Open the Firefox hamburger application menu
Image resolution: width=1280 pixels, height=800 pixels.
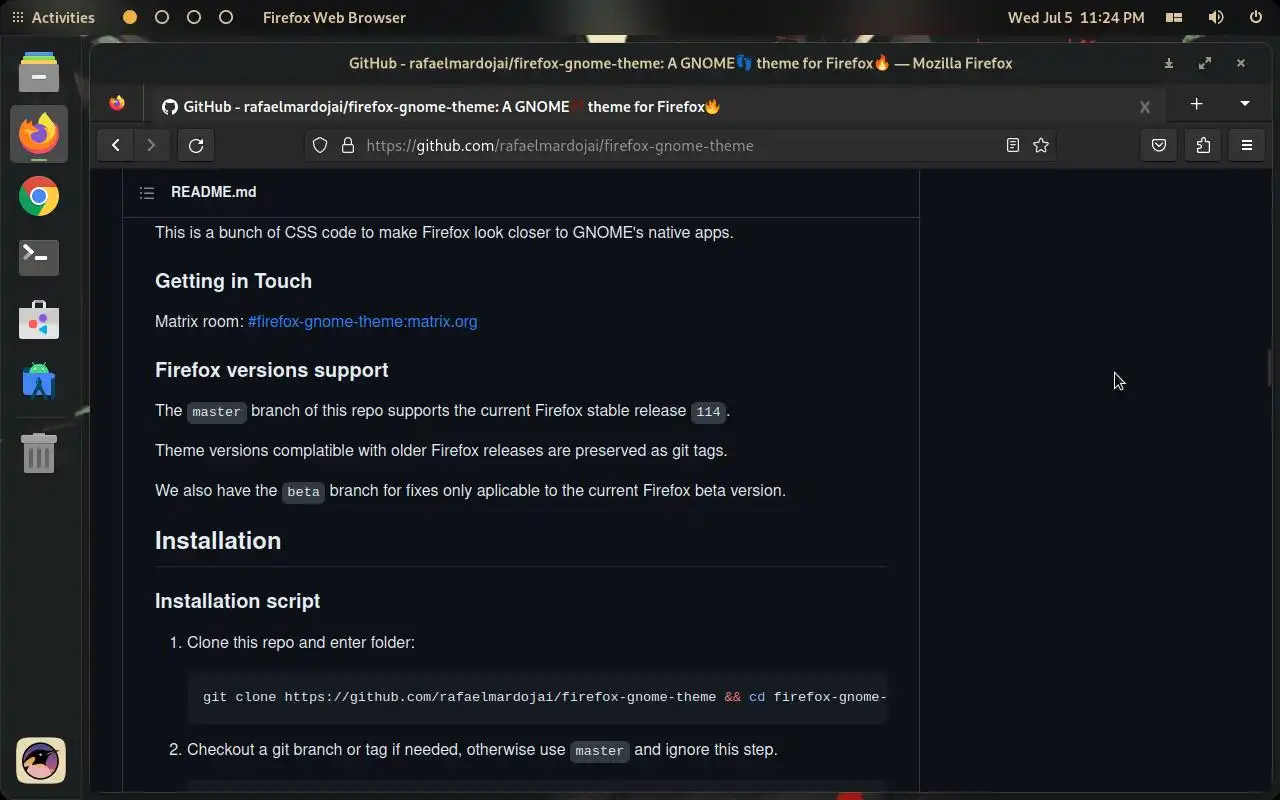(1247, 145)
